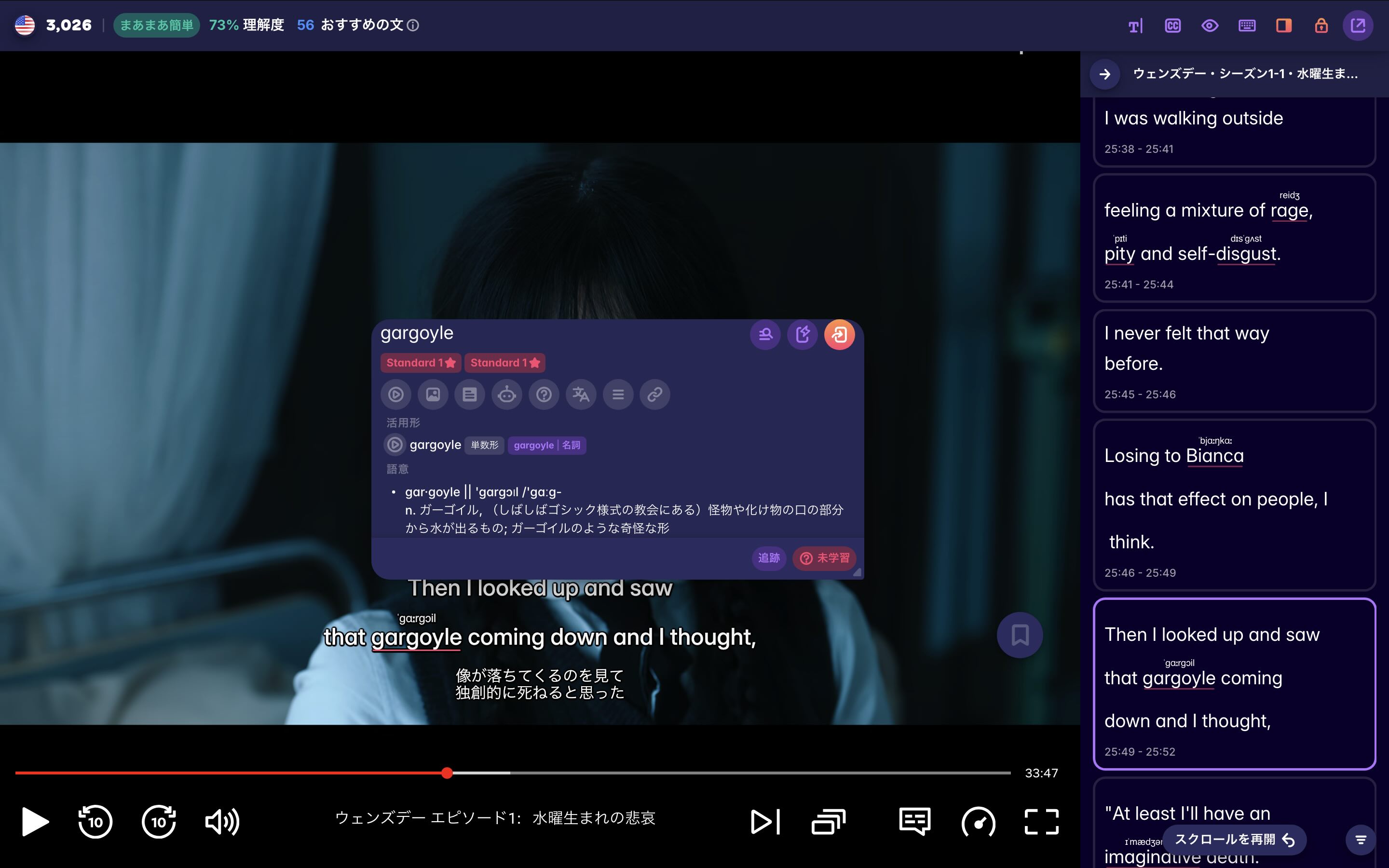The image size is (1389, 868).
Task: Seek using the video progress slider
Action: pos(447,773)
